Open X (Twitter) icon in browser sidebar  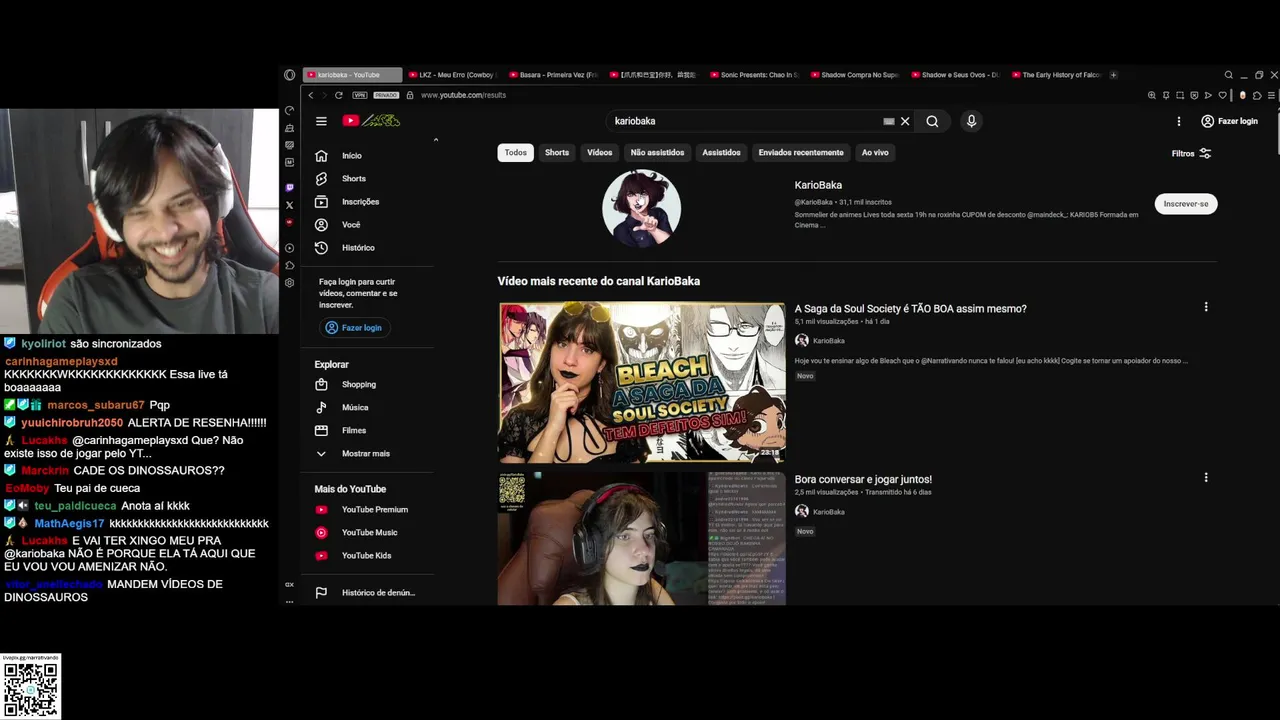[x=290, y=205]
